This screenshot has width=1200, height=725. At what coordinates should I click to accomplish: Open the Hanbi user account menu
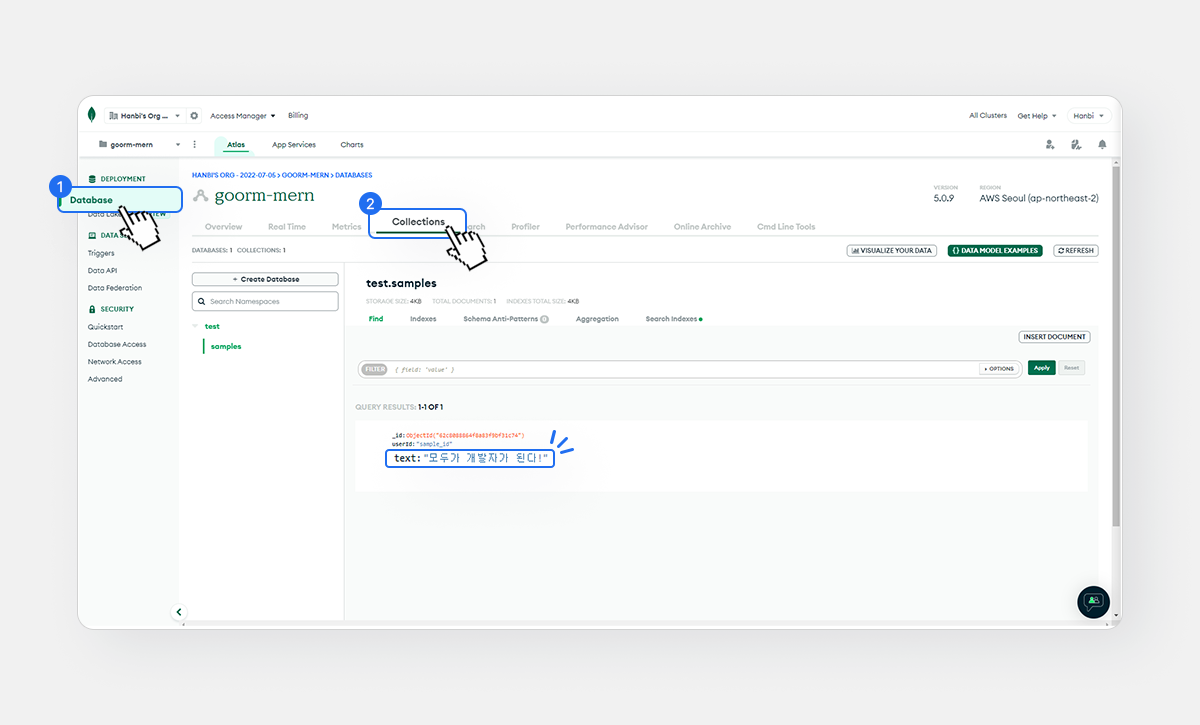point(1088,116)
